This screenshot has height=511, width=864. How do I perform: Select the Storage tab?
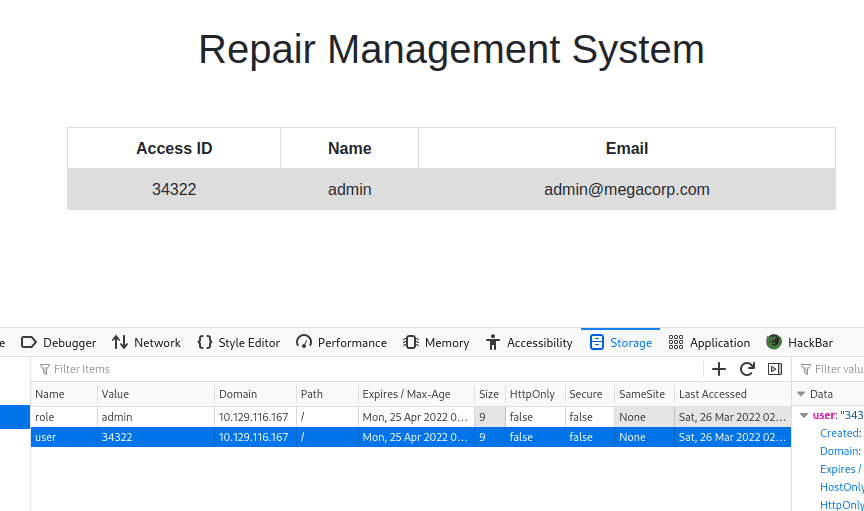coord(621,342)
